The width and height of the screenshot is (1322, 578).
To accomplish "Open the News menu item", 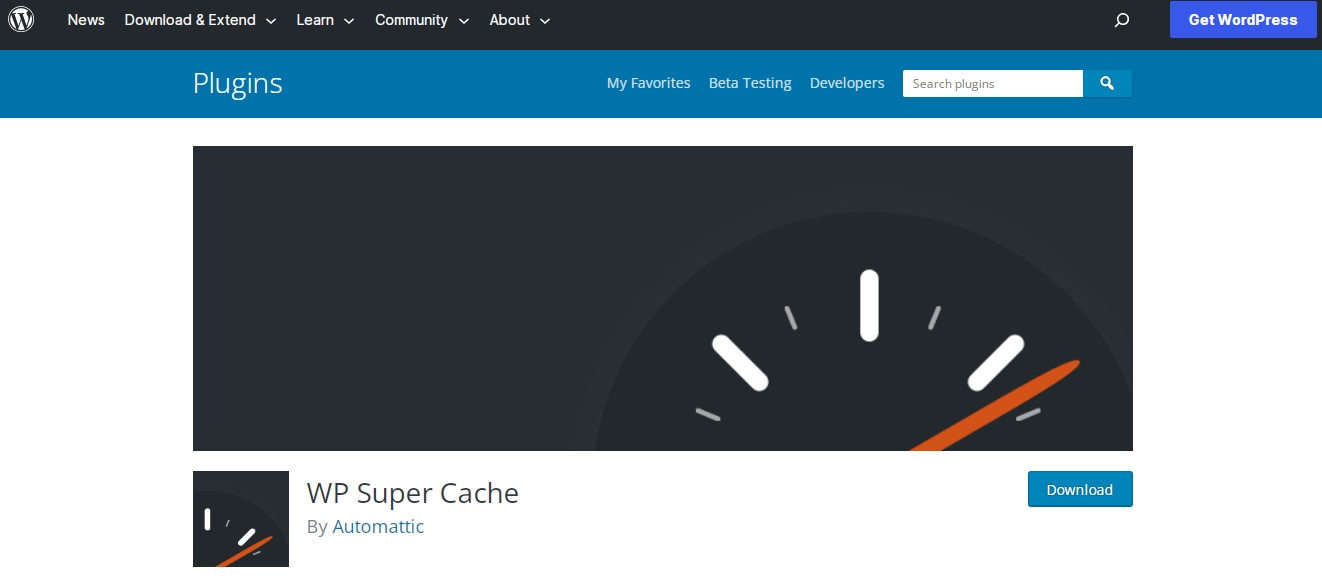I will tap(86, 20).
